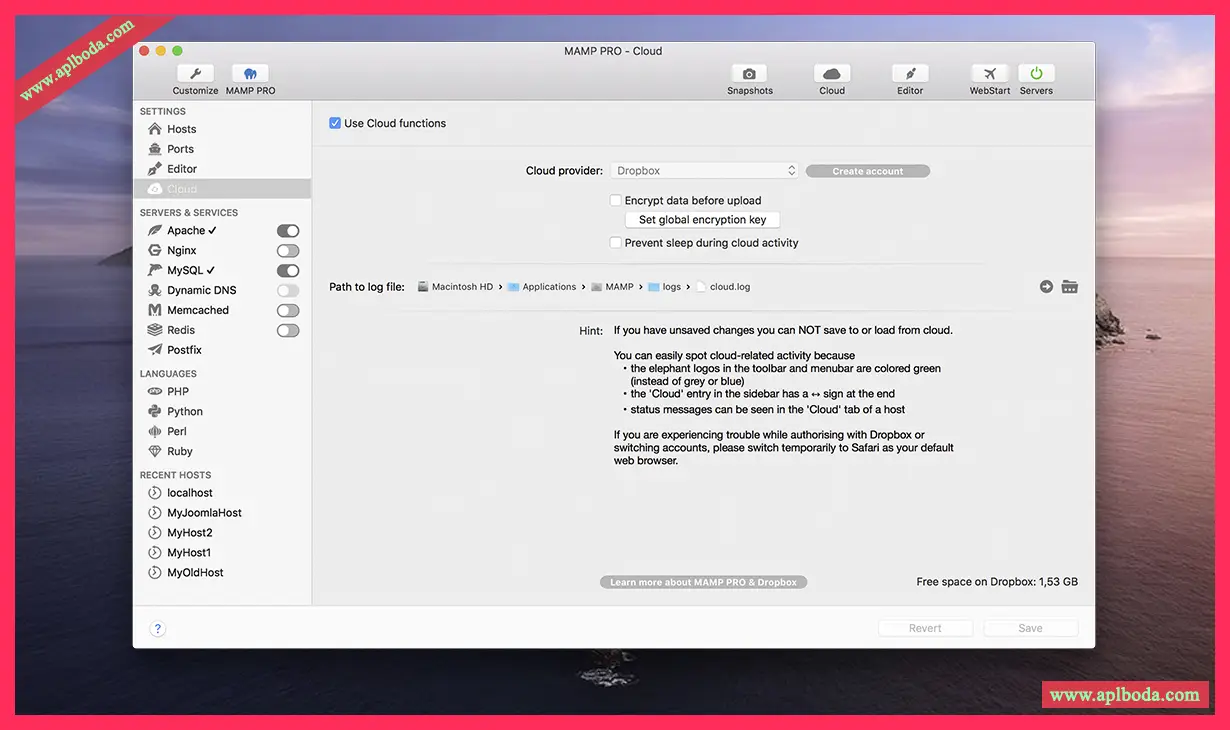Click Set global encryption key
Viewport: 1230px width, 730px height.
(702, 220)
